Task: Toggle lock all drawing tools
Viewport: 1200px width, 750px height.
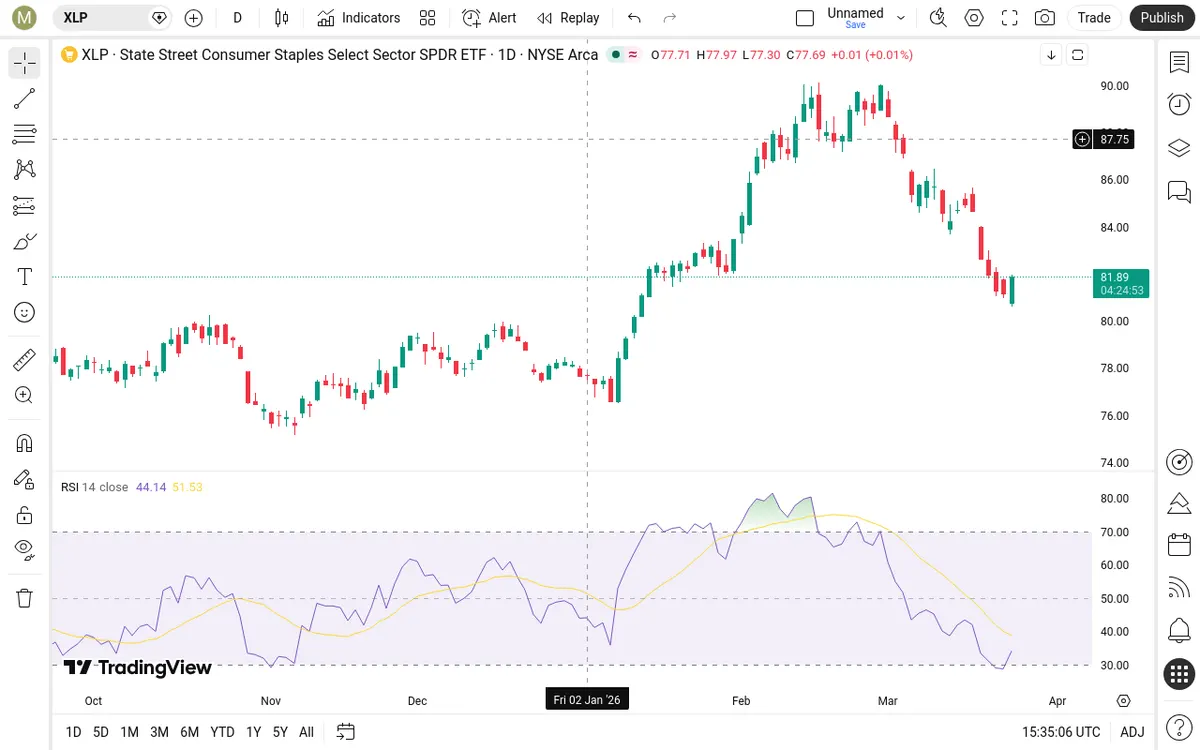Action: [x=25, y=515]
